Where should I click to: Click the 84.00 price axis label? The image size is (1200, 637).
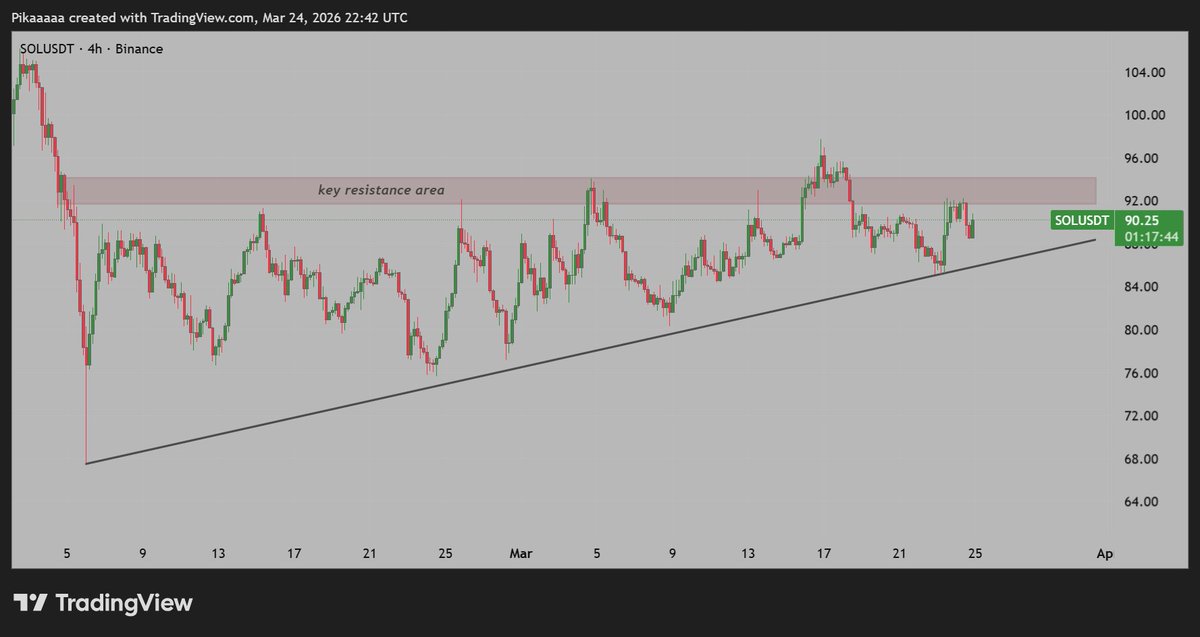[1144, 287]
